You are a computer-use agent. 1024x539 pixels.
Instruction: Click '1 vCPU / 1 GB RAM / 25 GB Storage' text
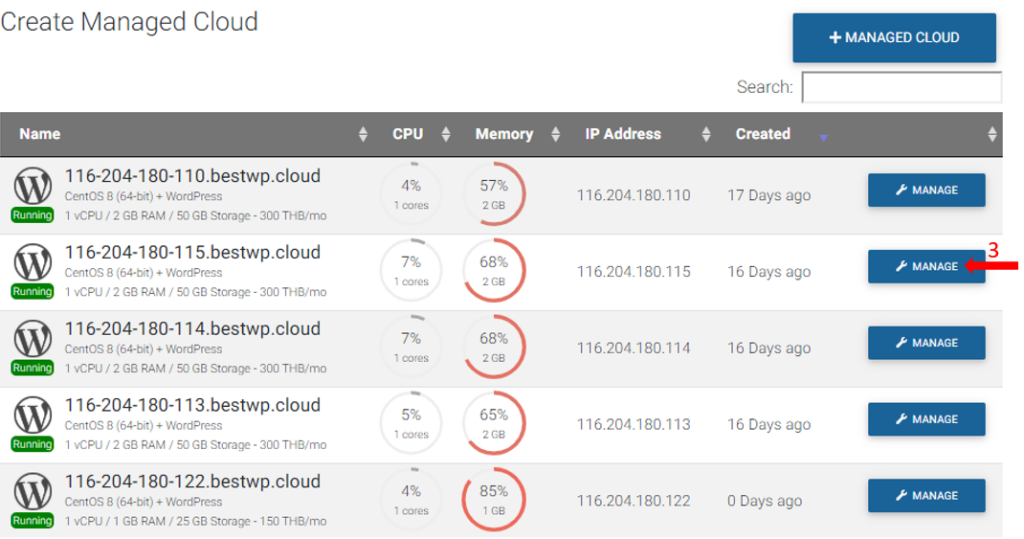click(157, 521)
